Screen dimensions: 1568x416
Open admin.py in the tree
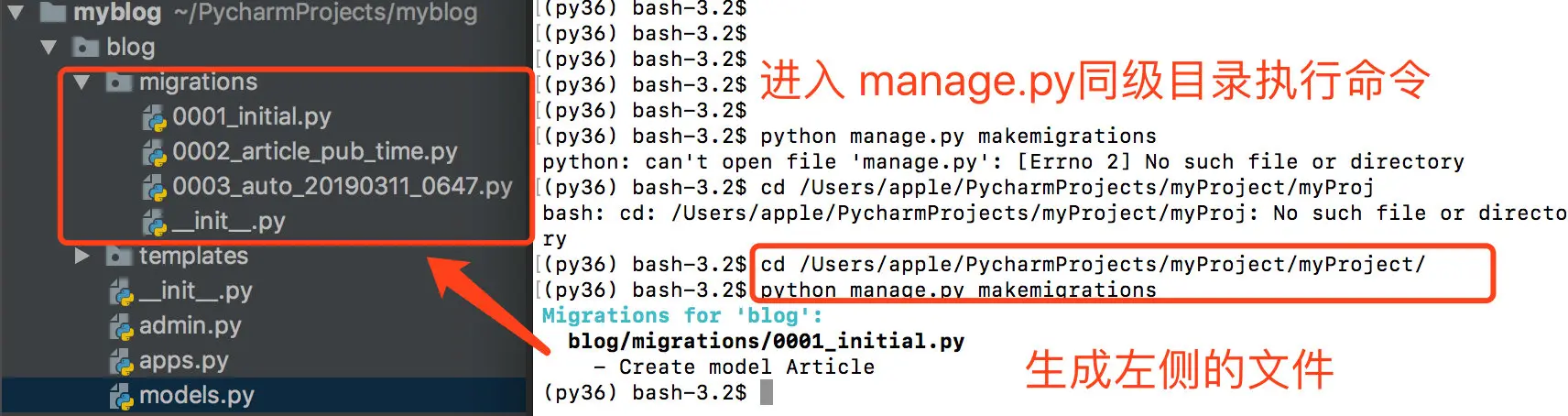click(191, 325)
